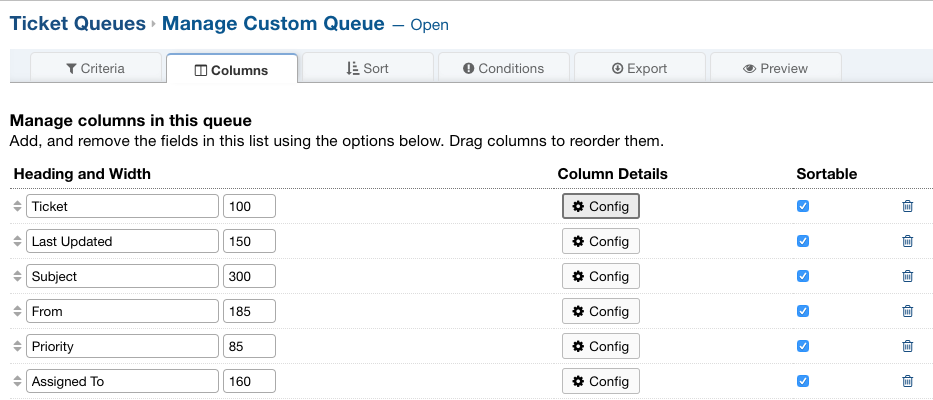This screenshot has width=933, height=400.
Task: Select the reorder handle beside Priority
Action: point(17,346)
